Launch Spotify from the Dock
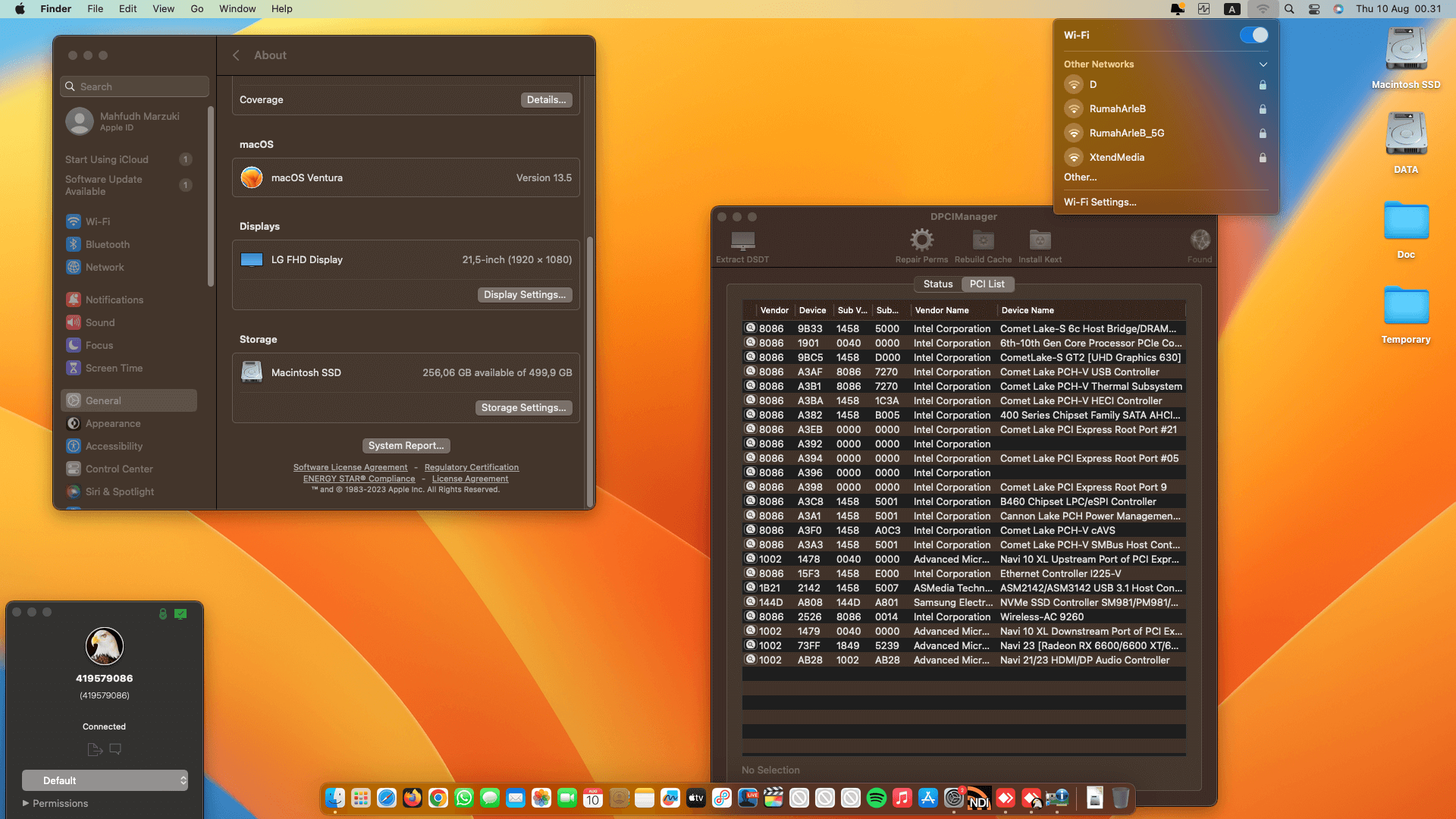 tap(877, 798)
